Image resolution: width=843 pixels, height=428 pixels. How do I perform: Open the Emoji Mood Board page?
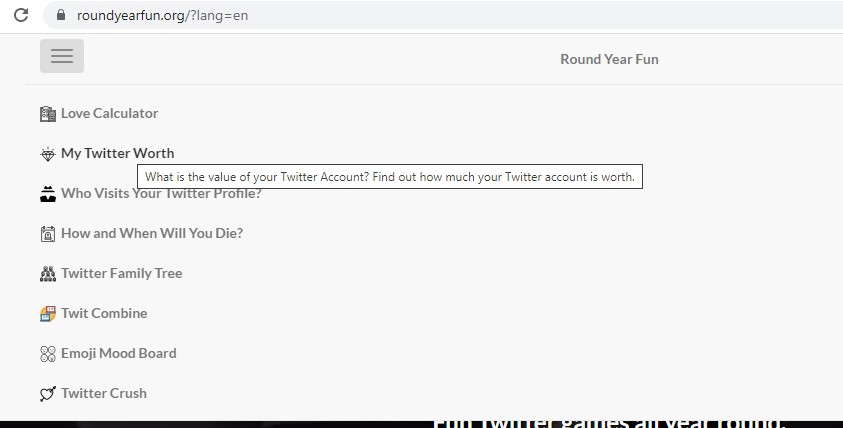pyautogui.click(x=119, y=353)
